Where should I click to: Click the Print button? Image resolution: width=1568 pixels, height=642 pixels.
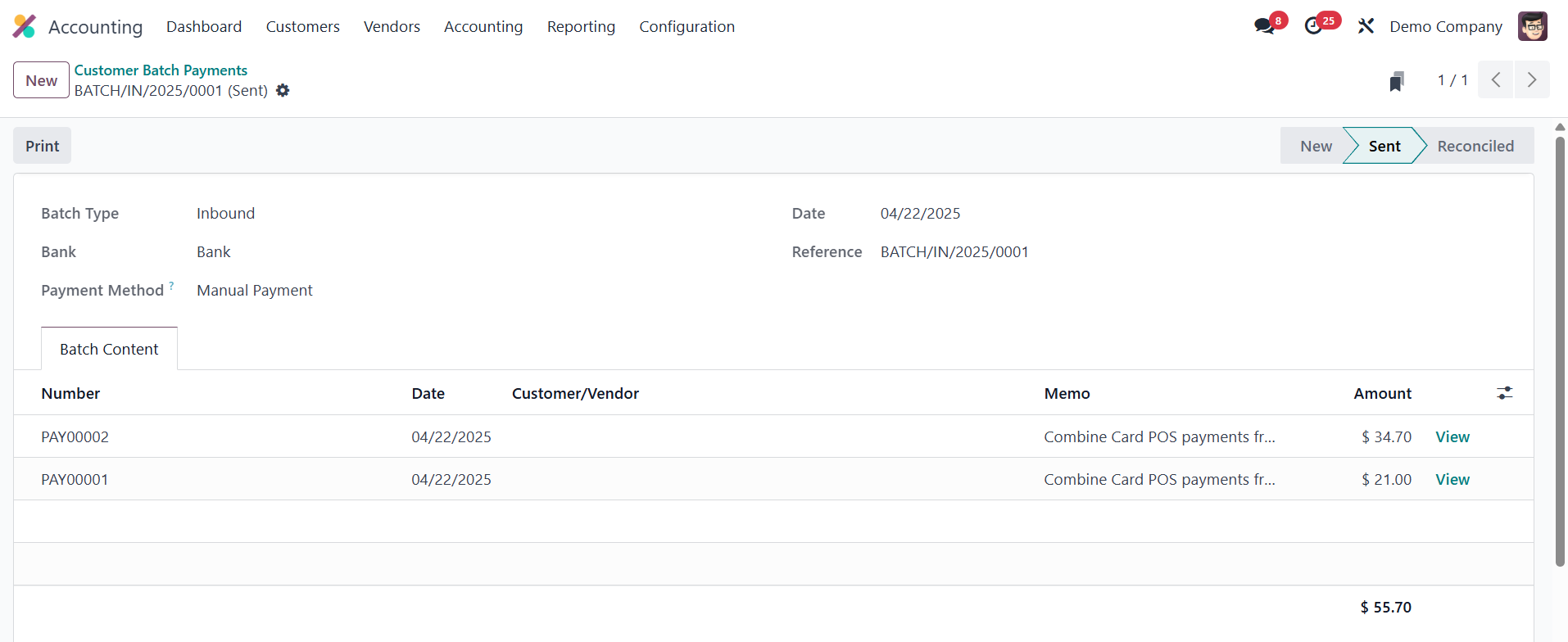coord(43,146)
